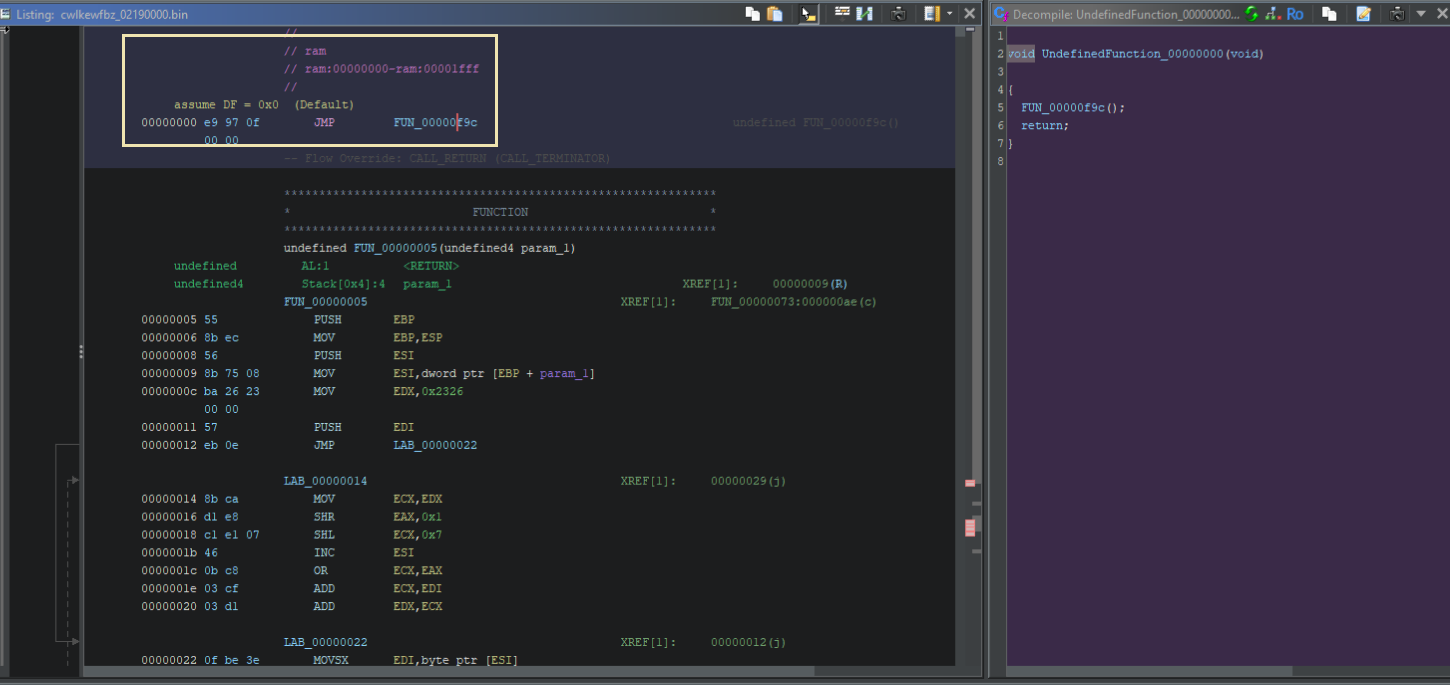Viewport: 1450px width, 685px height.
Task: Open the Listing field editor icon
Action: 842,14
